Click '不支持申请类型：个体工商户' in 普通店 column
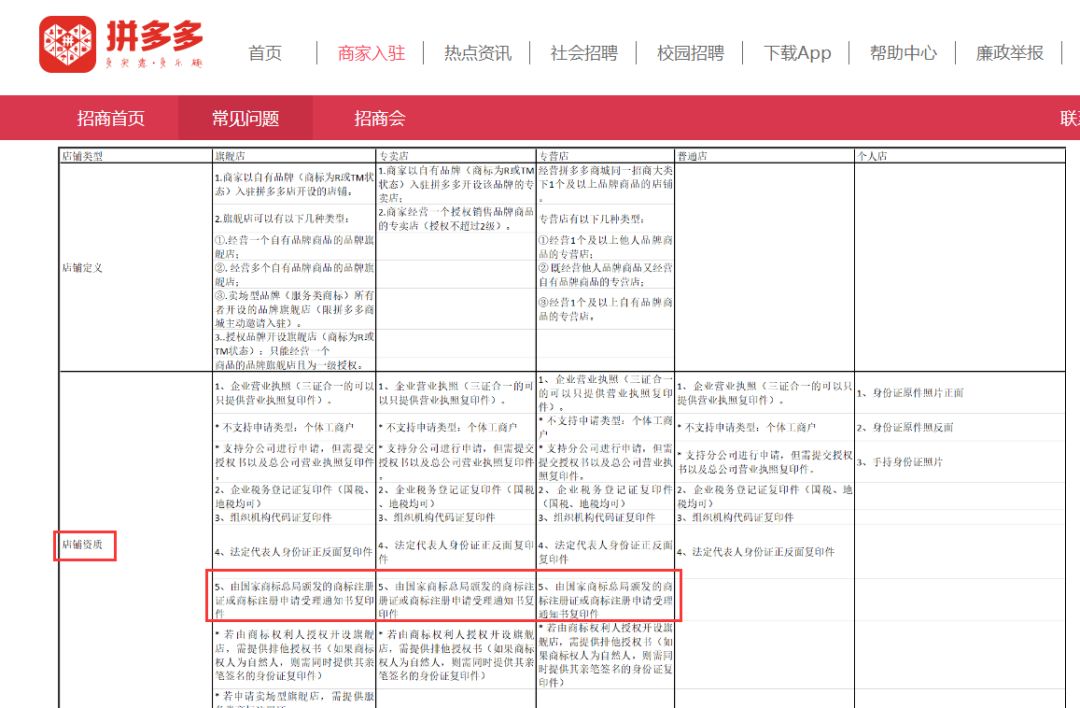This screenshot has width=1080, height=708. (x=747, y=427)
